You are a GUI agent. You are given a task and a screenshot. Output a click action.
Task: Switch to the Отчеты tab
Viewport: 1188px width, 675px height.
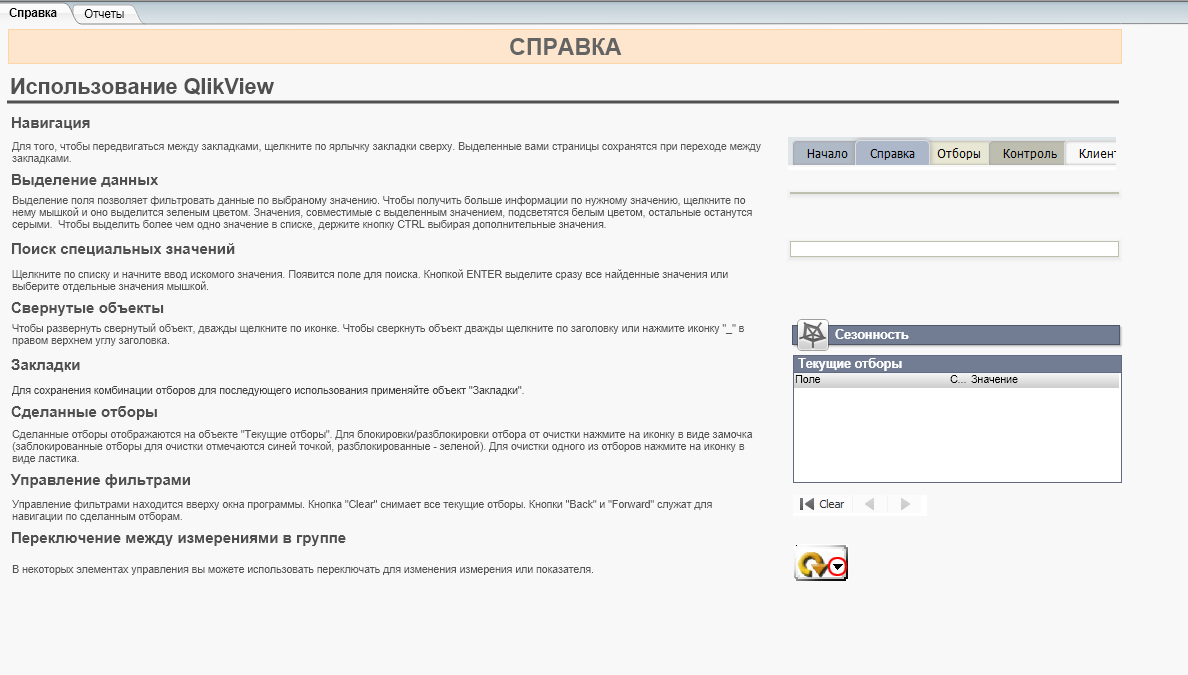tap(104, 14)
